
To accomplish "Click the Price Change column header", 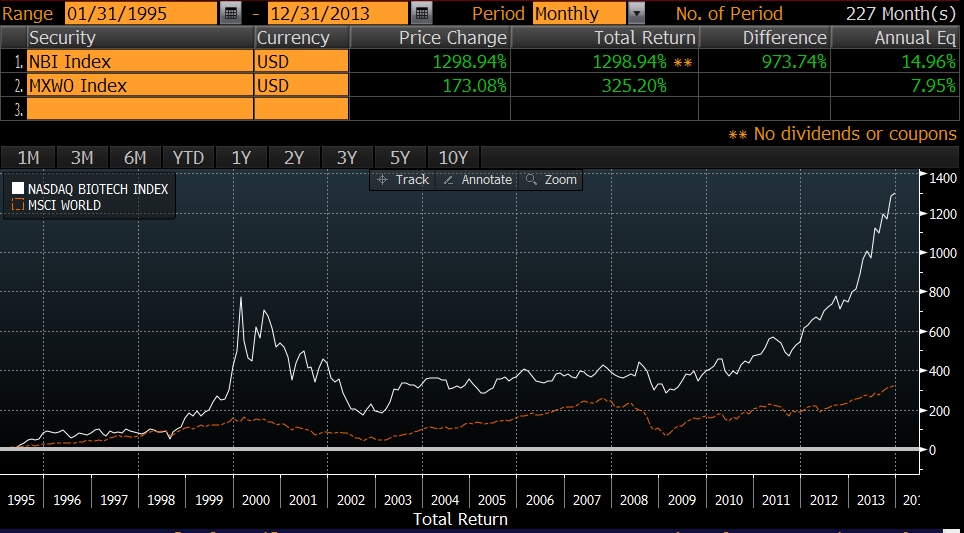I will (430, 38).
